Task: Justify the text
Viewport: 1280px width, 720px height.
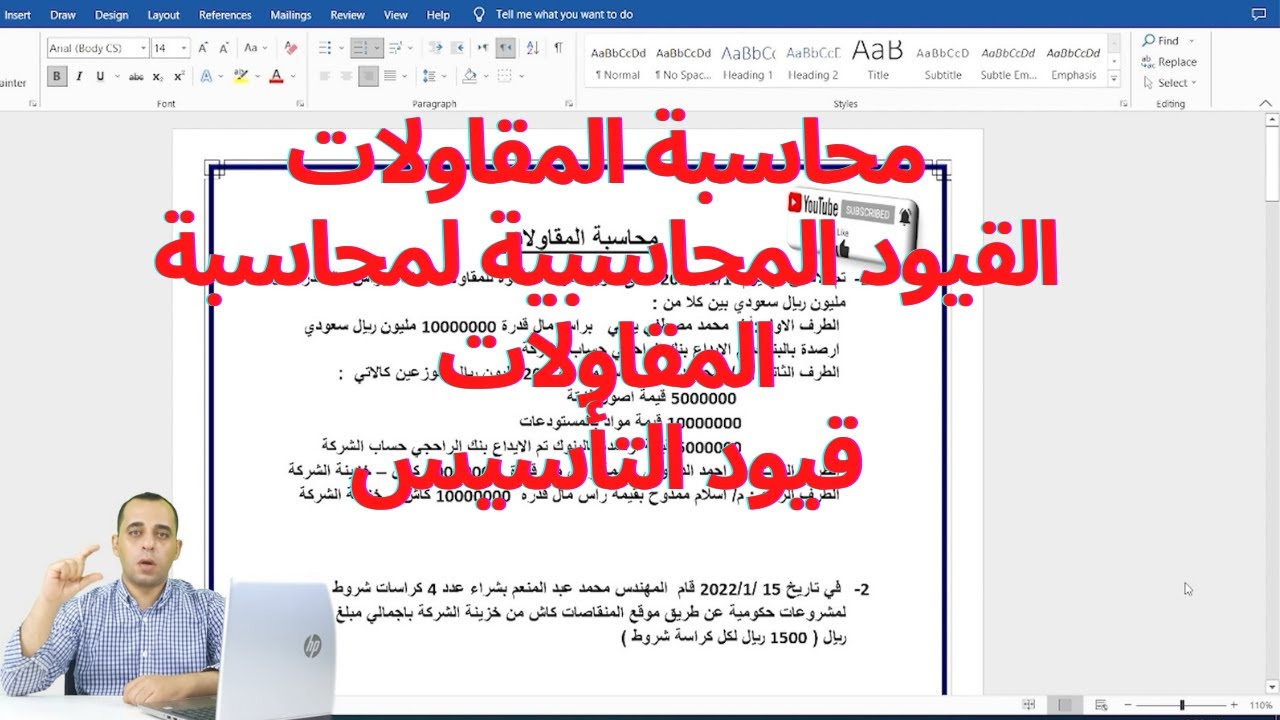Action: [390, 76]
